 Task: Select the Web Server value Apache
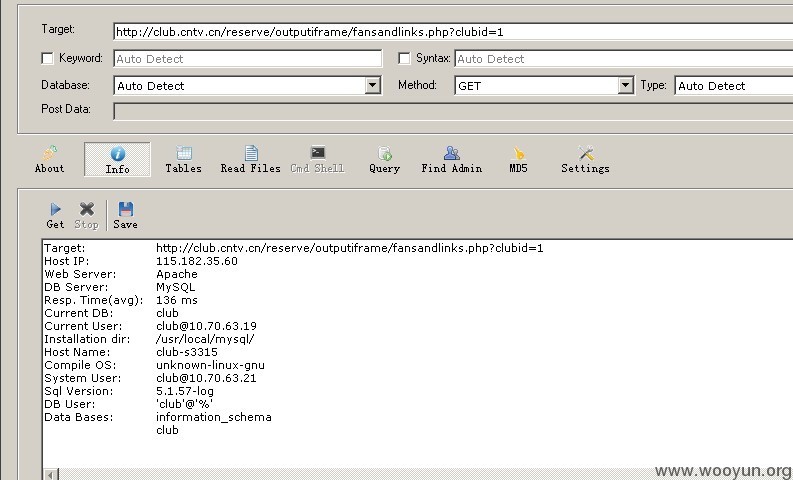[x=177, y=274]
